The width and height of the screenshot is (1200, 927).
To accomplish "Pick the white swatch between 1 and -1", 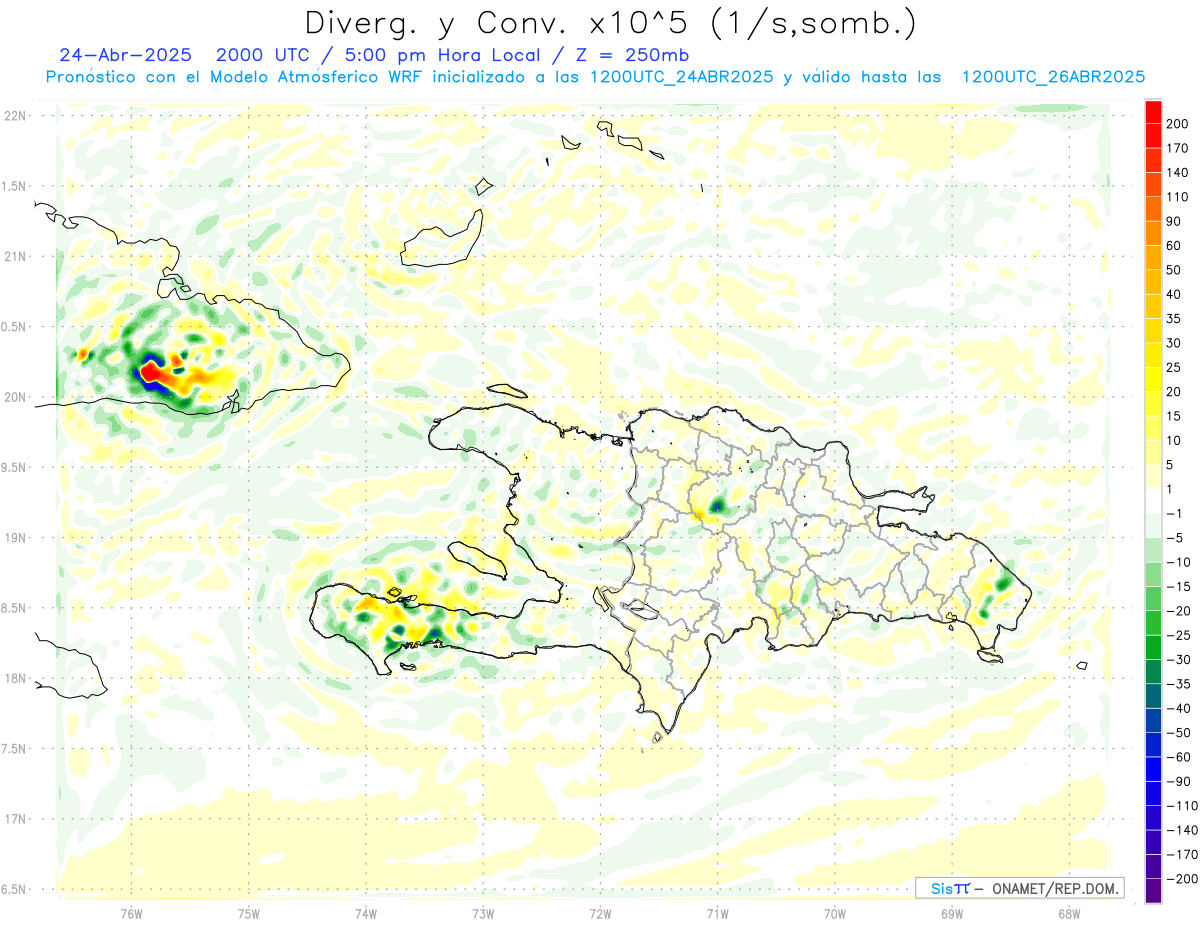I will pos(1153,501).
